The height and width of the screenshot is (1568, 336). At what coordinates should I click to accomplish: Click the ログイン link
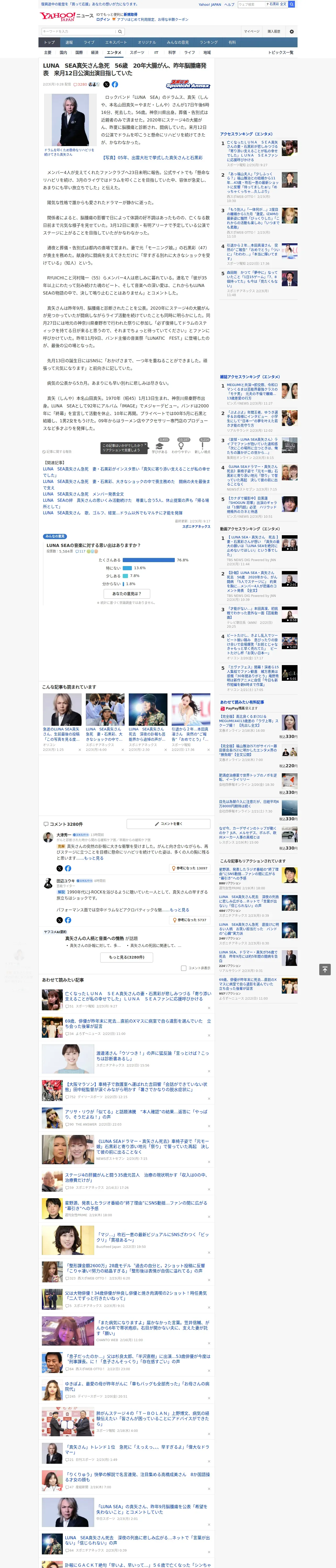click(x=103, y=20)
